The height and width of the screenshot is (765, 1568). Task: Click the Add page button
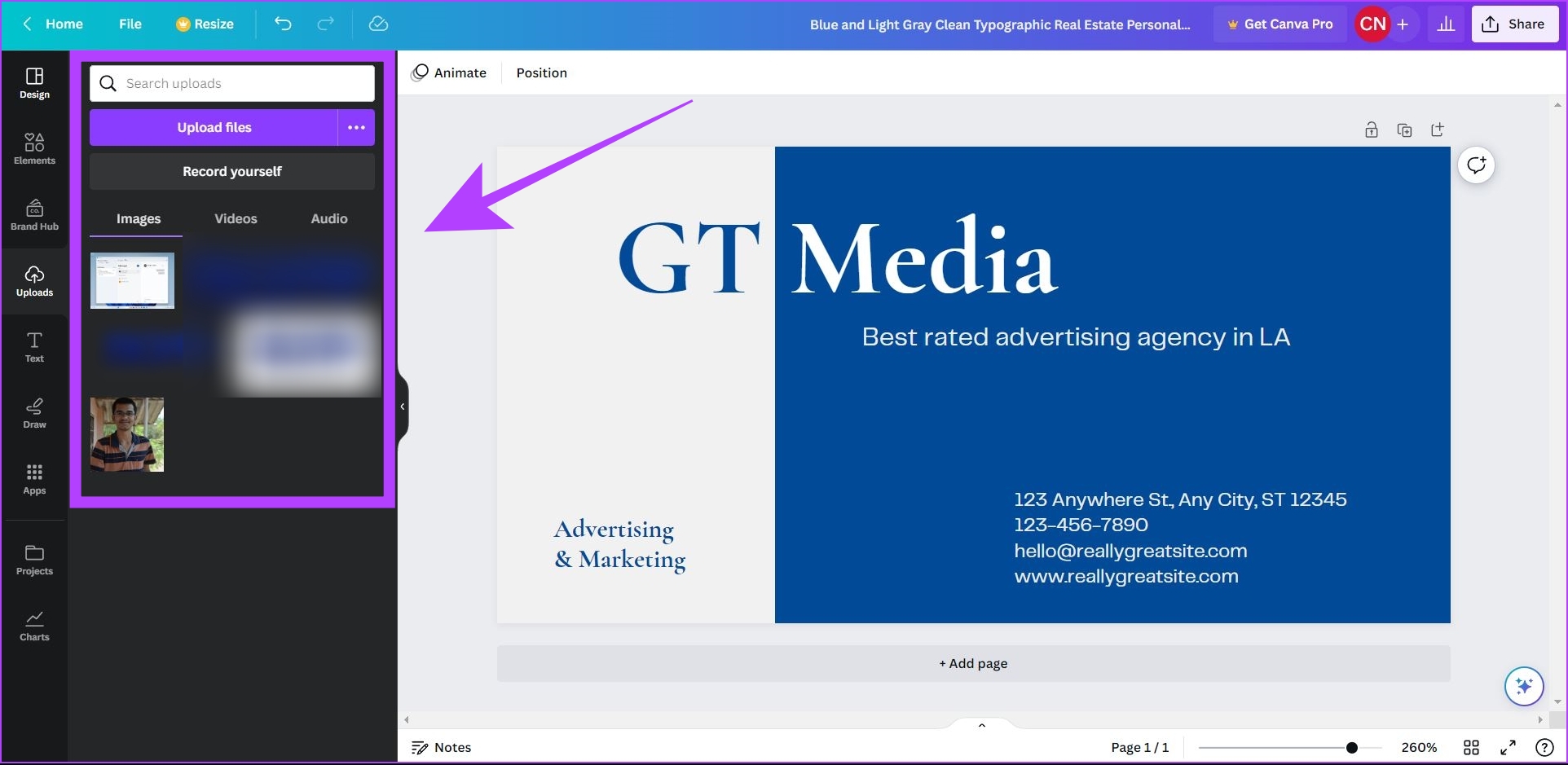click(x=973, y=663)
